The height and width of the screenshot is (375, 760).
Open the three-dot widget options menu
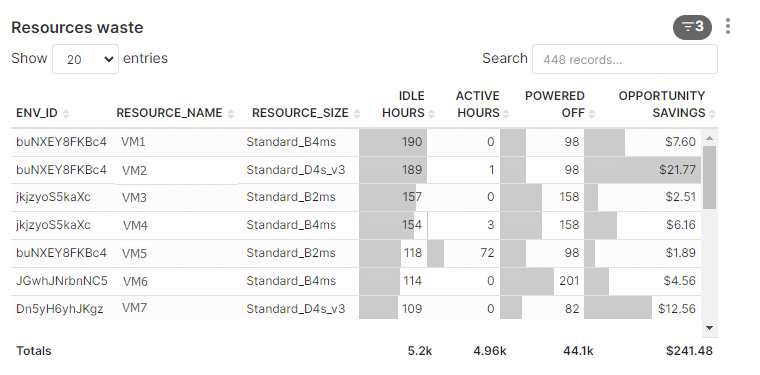(728, 26)
